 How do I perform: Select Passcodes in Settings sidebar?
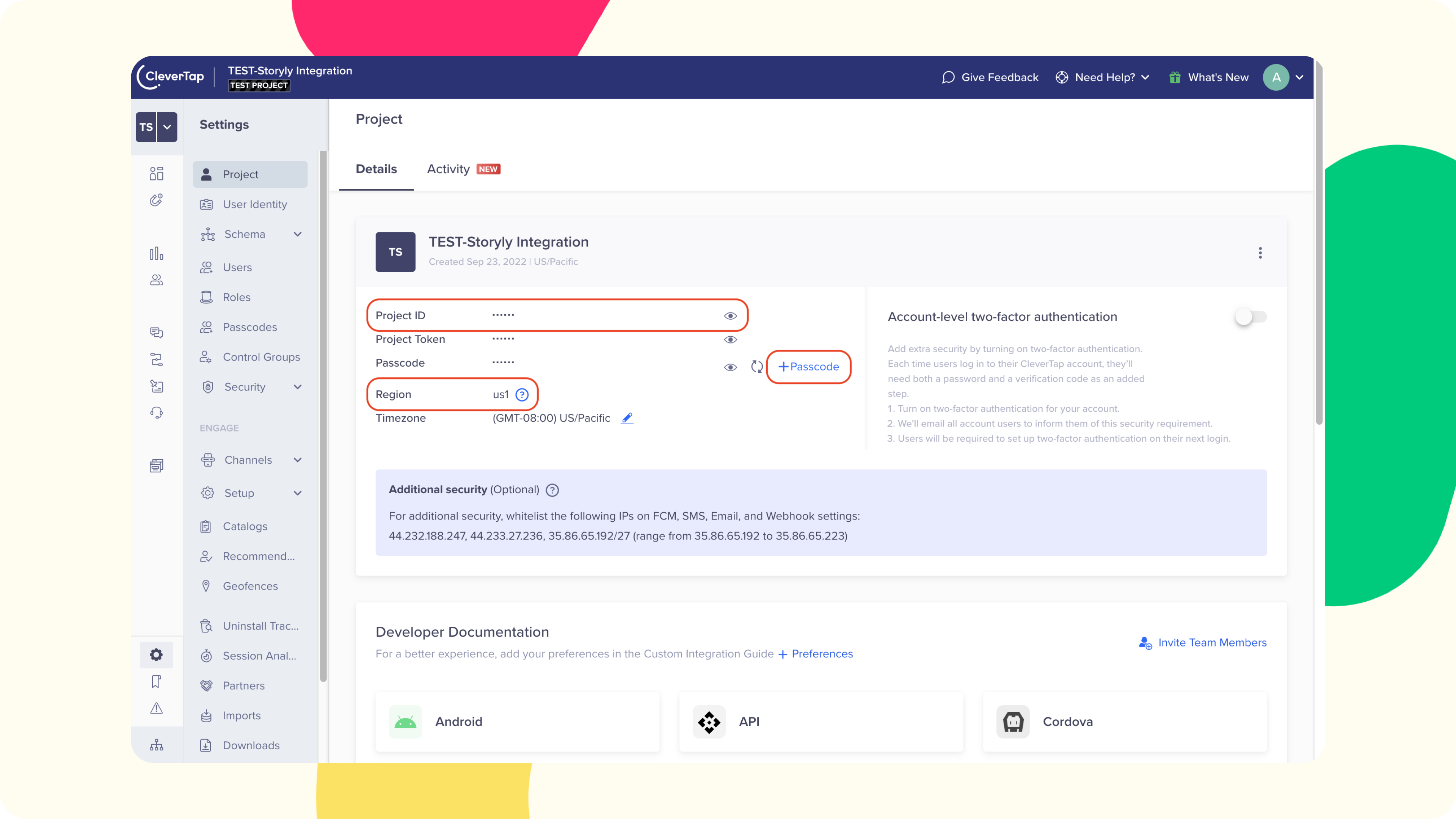(x=250, y=327)
